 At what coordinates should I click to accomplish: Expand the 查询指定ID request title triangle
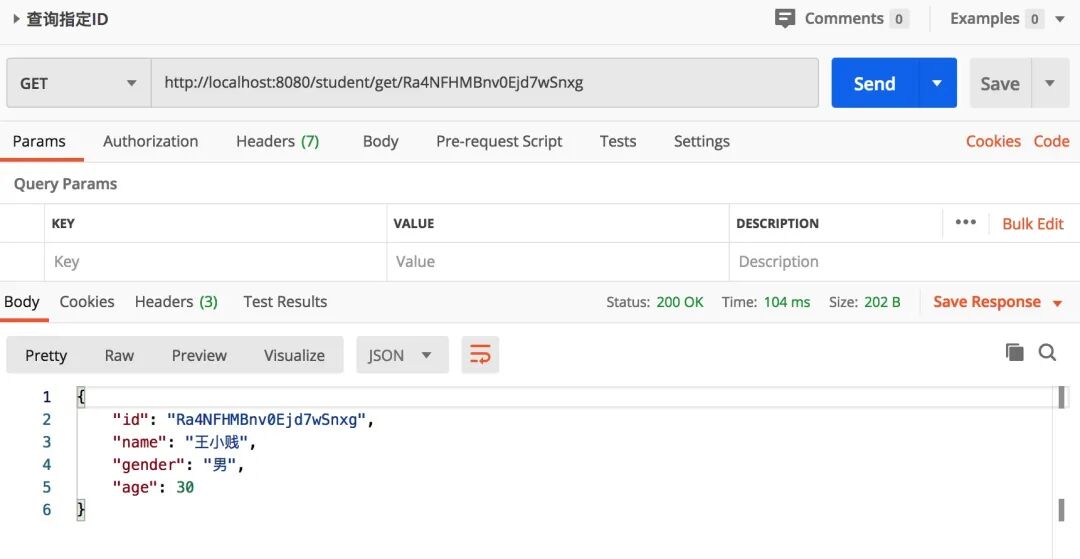[x=16, y=19]
